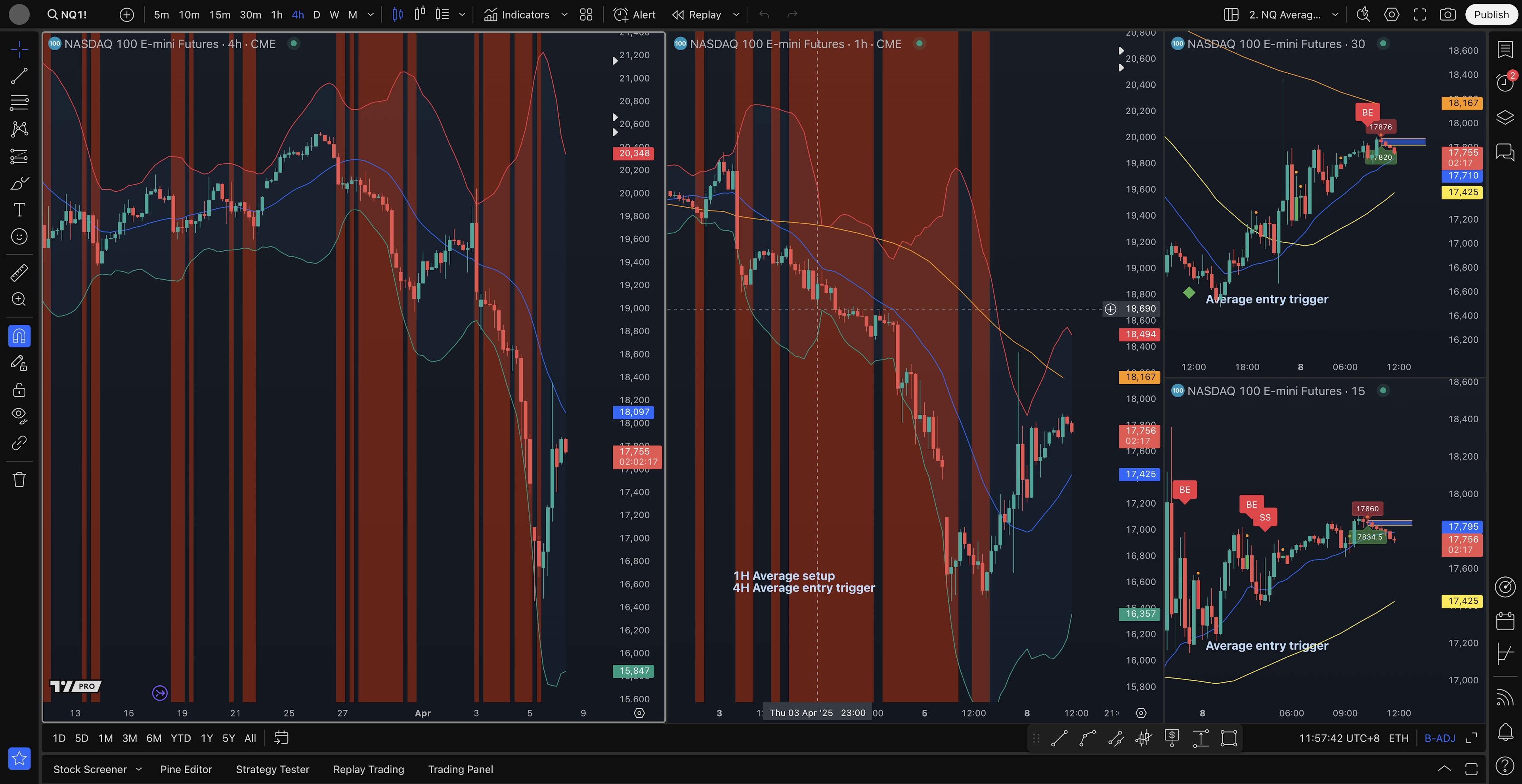Take a chart snapshot with camera icon
Image resolution: width=1522 pixels, height=784 pixels.
(x=1447, y=15)
